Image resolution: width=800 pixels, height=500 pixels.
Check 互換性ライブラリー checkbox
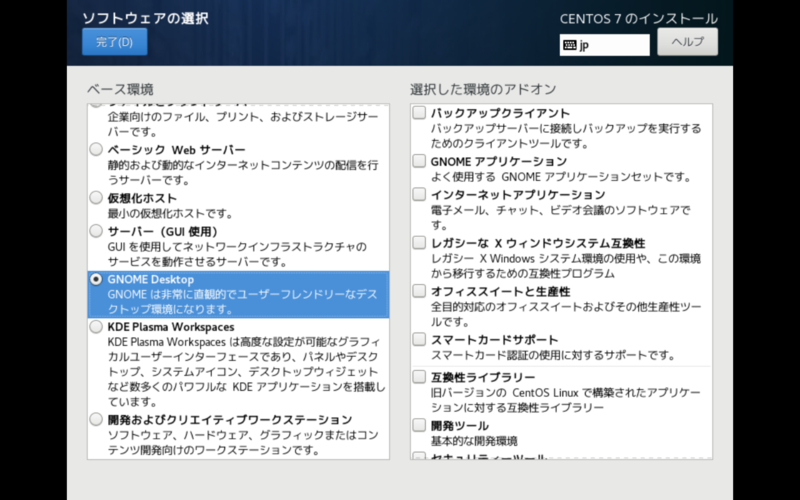pos(419,377)
